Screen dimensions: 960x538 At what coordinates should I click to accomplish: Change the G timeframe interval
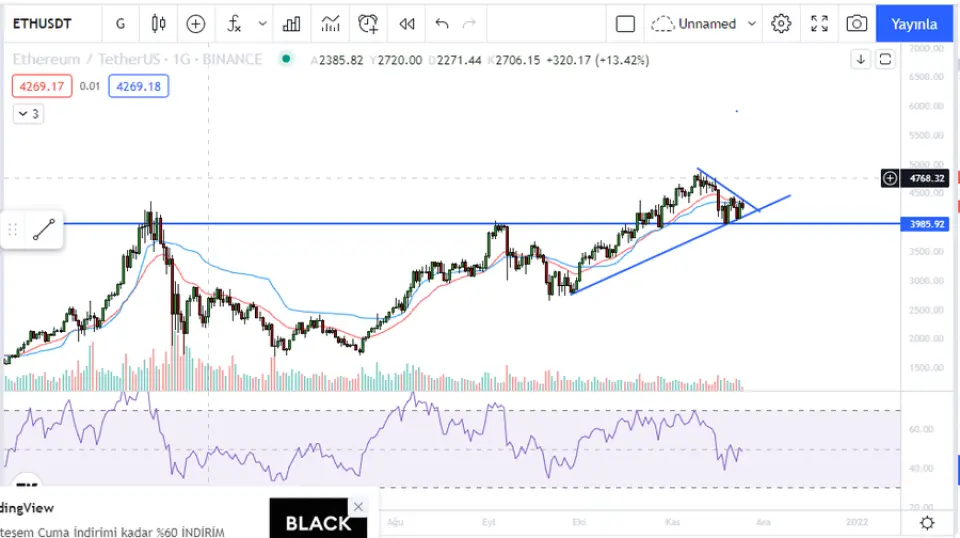coord(120,23)
